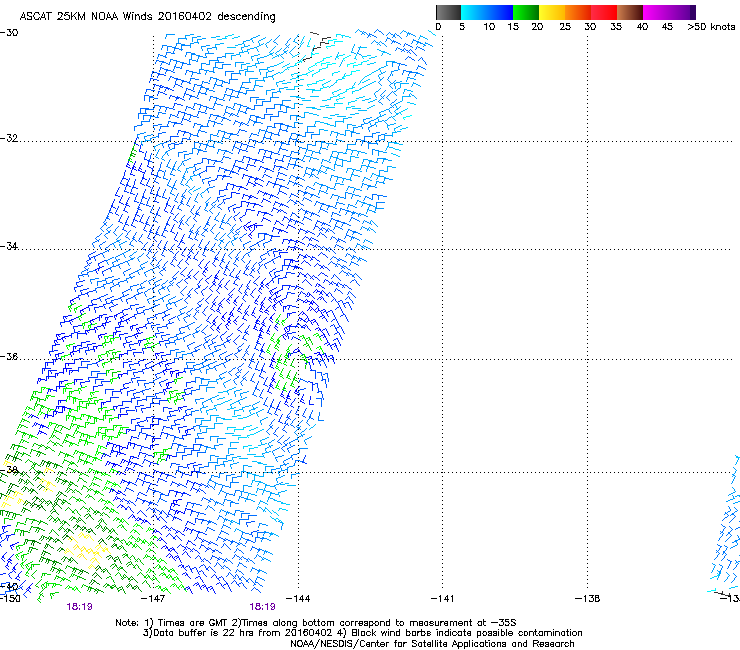Click the green 15-20 knots legend swatch
740x650 pixels.
[x=526, y=12]
